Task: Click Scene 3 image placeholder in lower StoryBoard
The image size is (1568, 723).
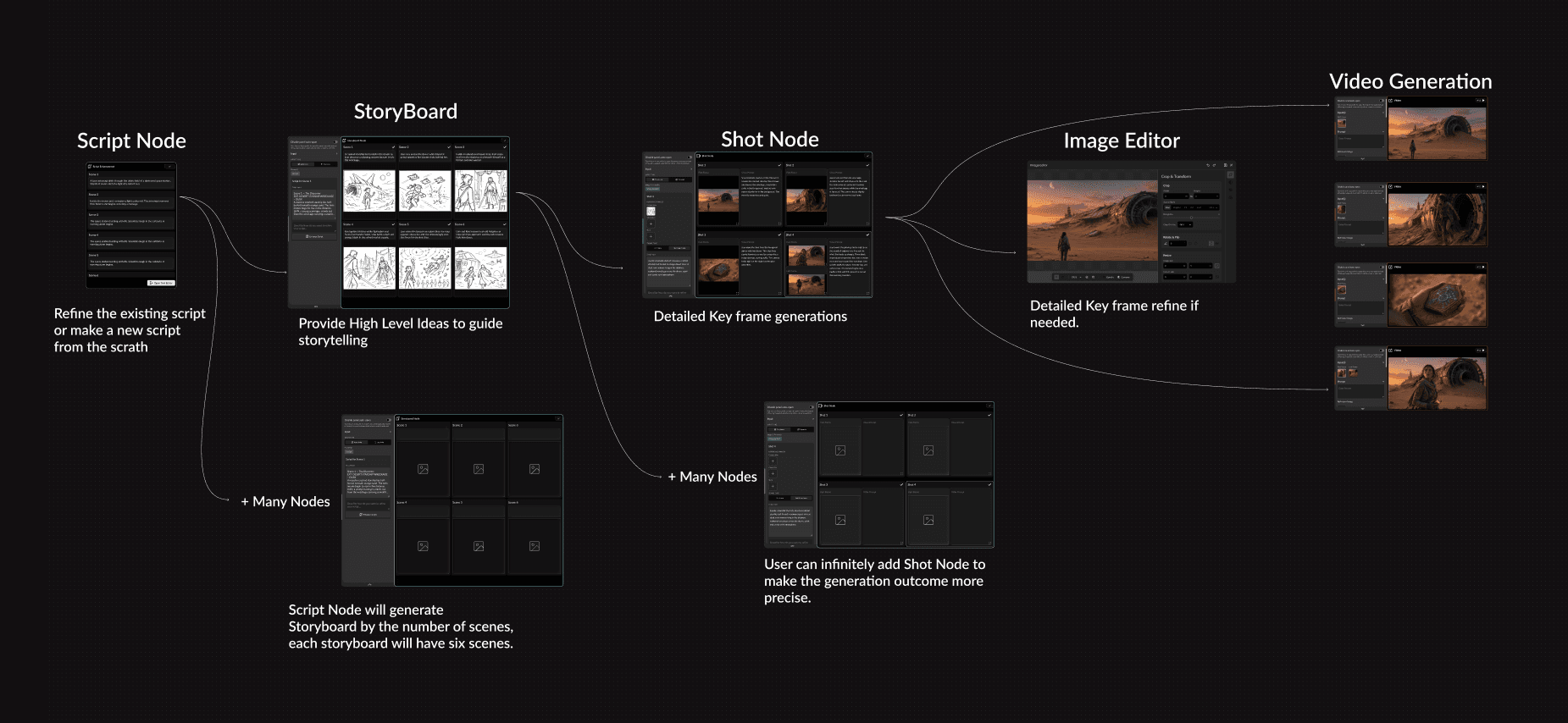Action: click(x=535, y=469)
